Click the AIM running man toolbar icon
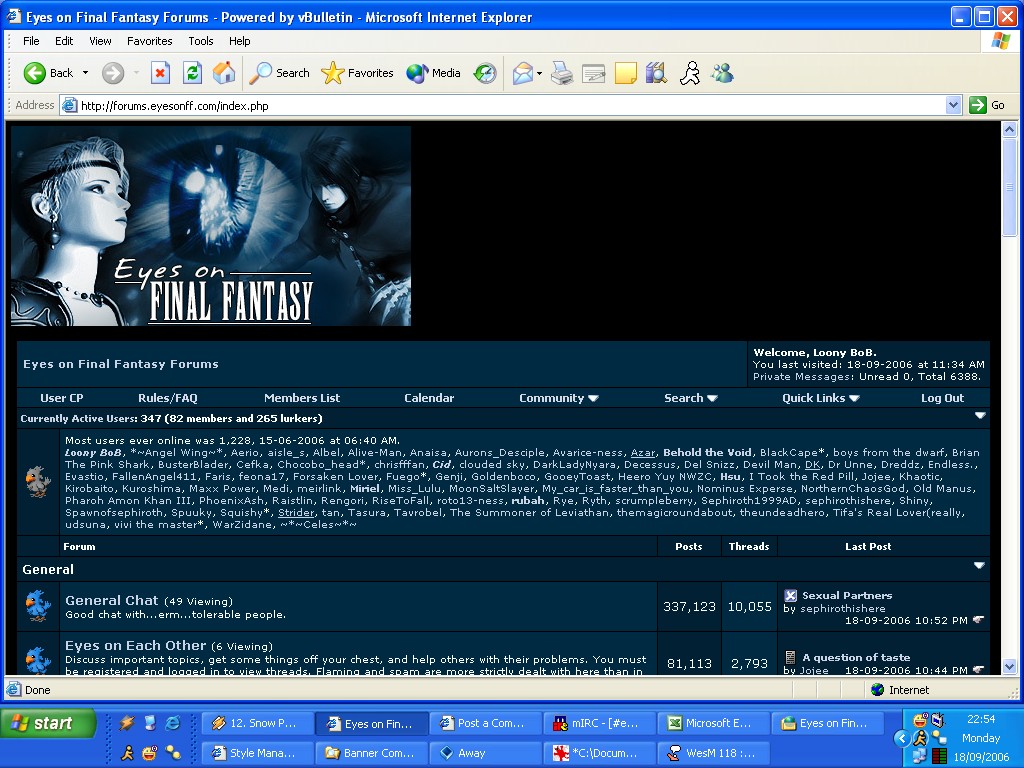This screenshot has height=768, width=1024. [690, 73]
